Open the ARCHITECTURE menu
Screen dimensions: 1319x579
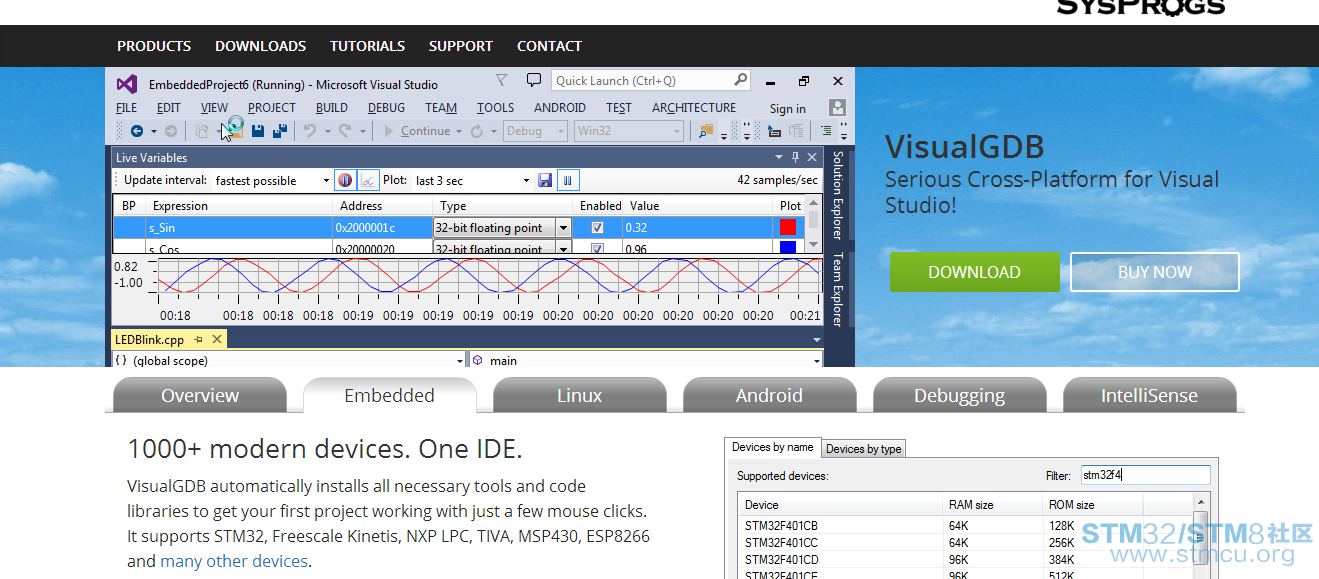click(x=694, y=108)
